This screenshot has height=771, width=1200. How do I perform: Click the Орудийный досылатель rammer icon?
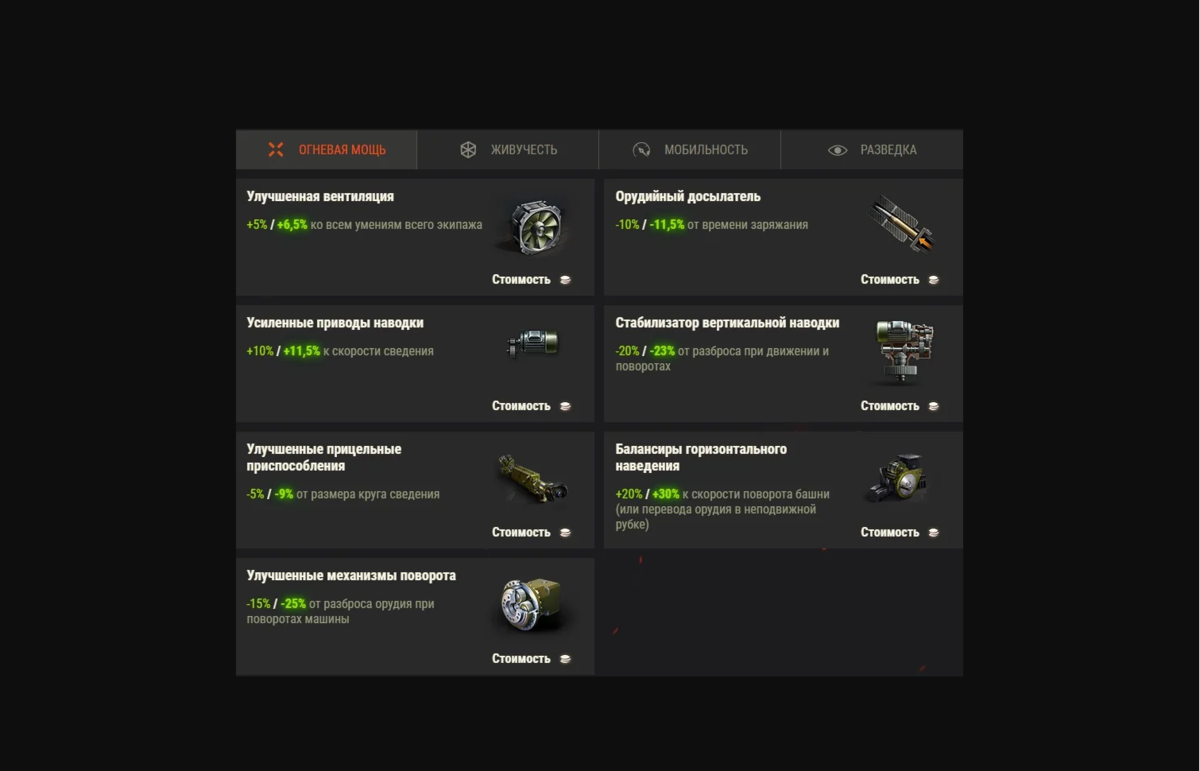902,225
